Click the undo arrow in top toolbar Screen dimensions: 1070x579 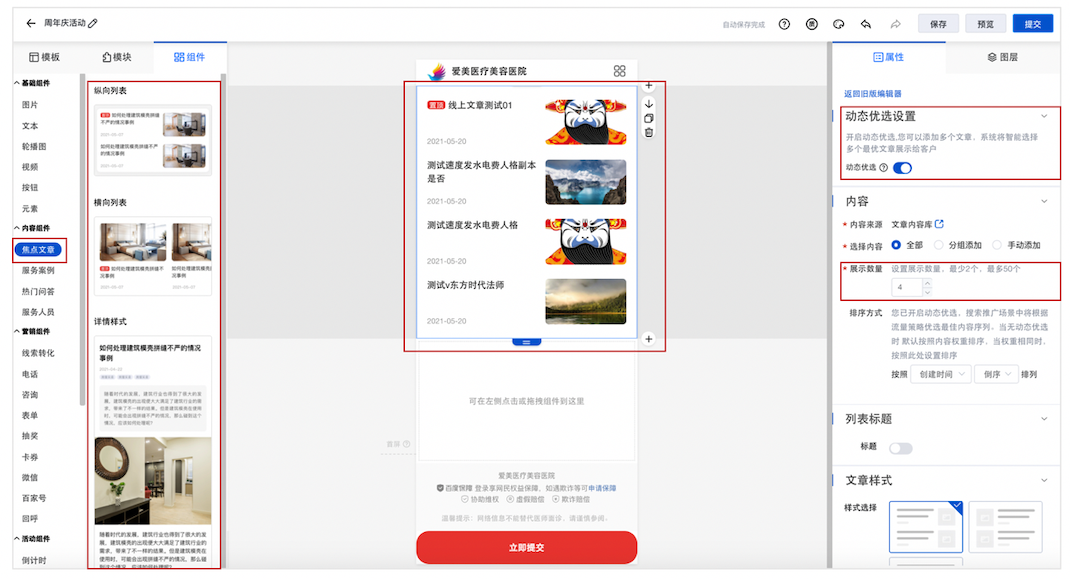coord(865,24)
